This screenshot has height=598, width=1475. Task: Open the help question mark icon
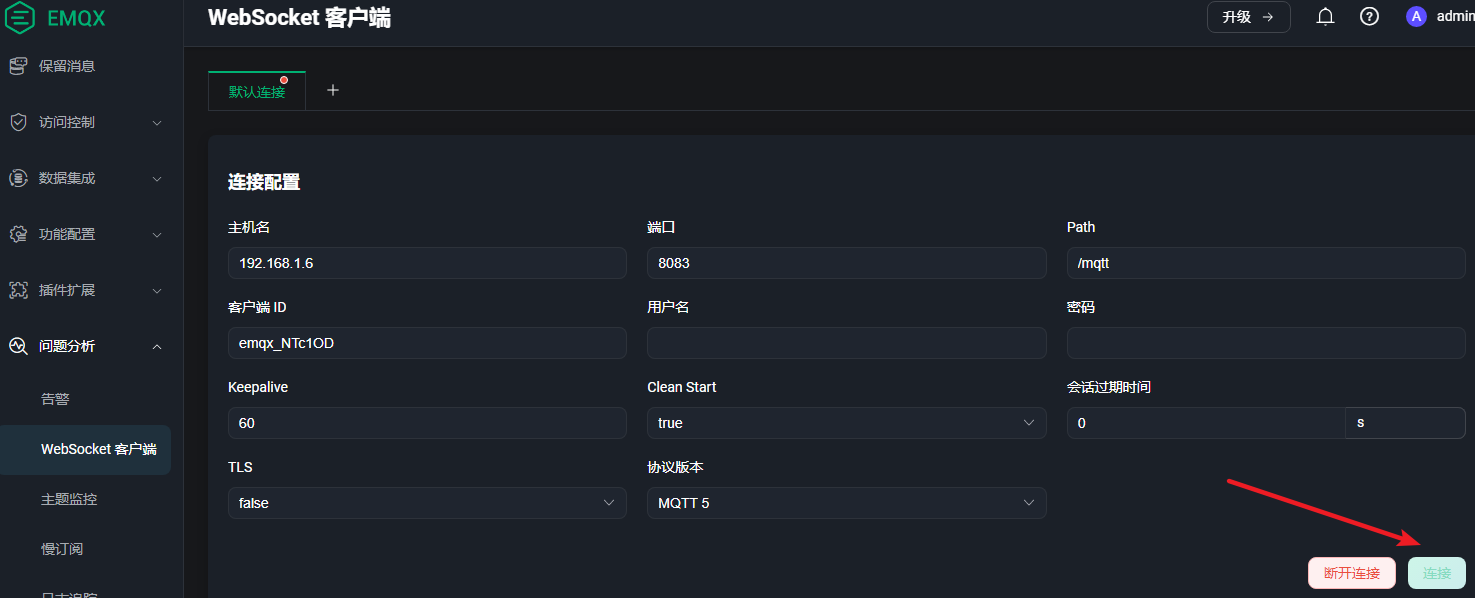pyautogui.click(x=1369, y=16)
